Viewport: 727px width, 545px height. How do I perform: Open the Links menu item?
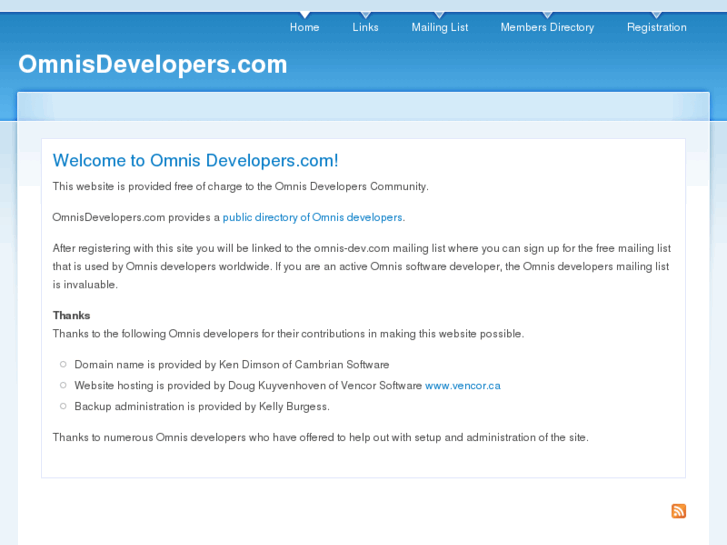[365, 27]
